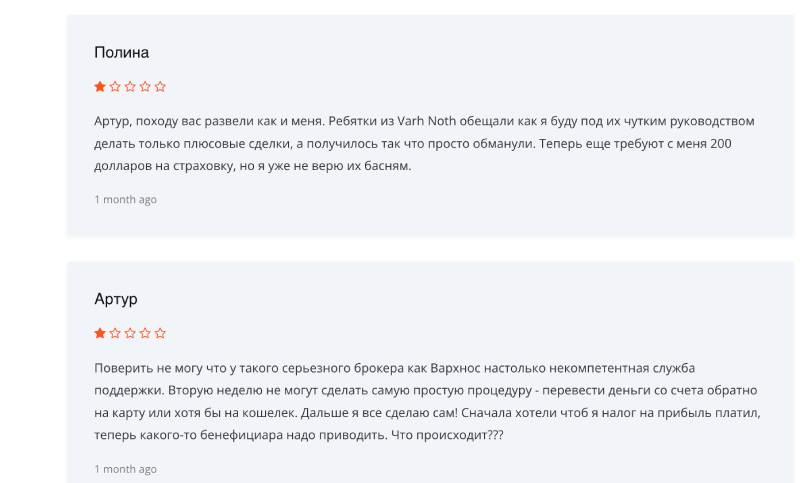
Task: Select the fourth star in Артур's rating
Action: (x=145, y=333)
